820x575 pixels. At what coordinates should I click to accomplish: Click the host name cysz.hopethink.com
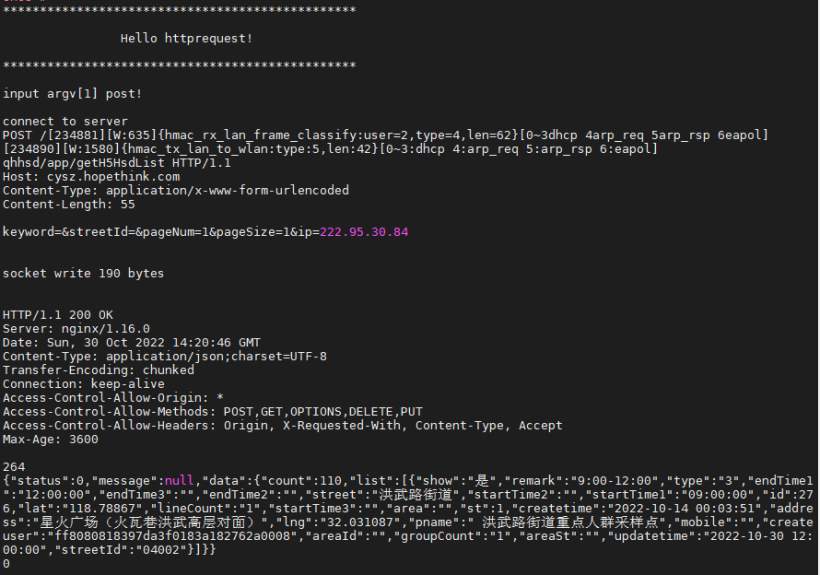point(109,177)
